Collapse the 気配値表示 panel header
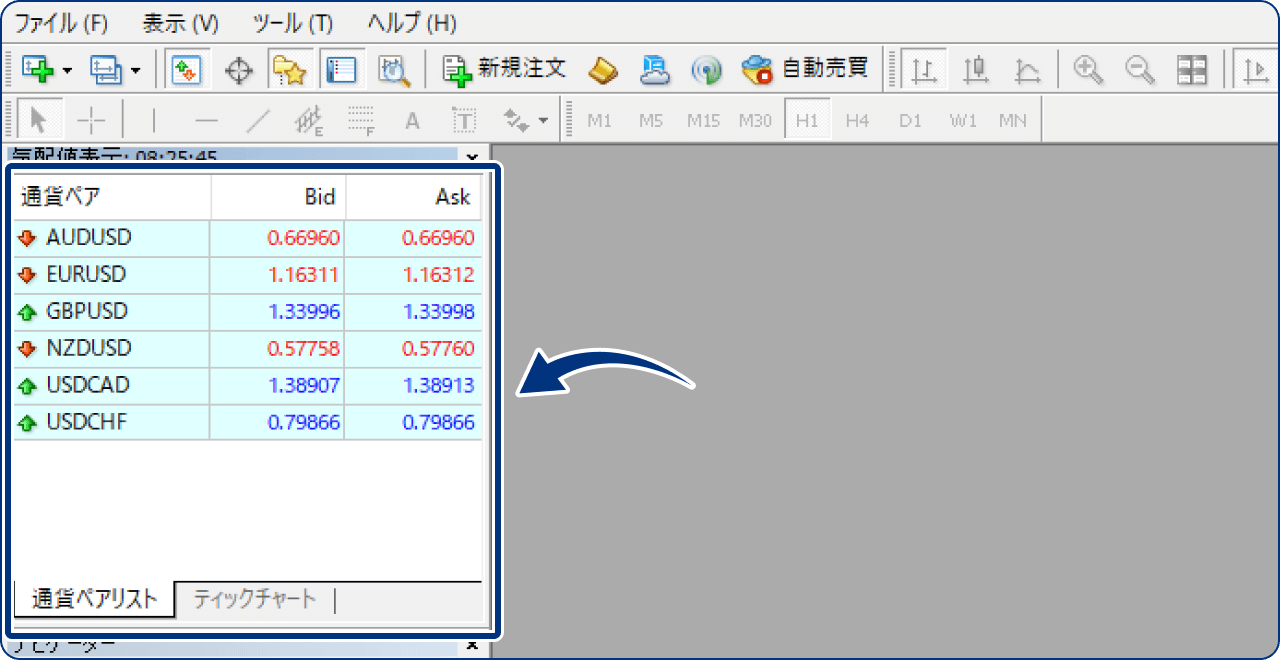1280x660 pixels. pyautogui.click(x=471, y=158)
